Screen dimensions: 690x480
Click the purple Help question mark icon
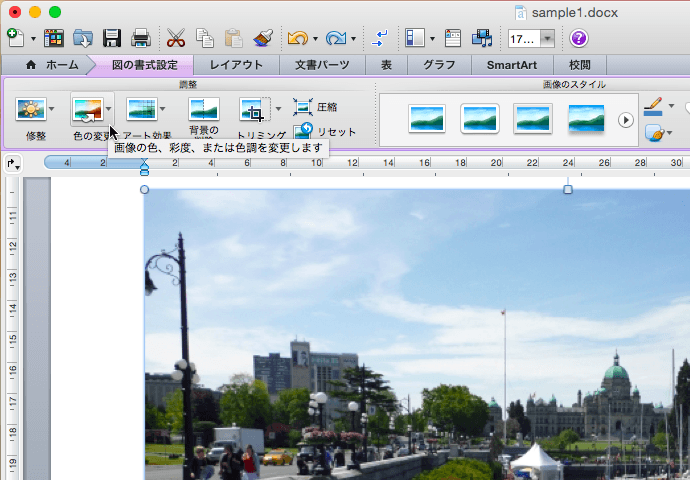[579, 39]
